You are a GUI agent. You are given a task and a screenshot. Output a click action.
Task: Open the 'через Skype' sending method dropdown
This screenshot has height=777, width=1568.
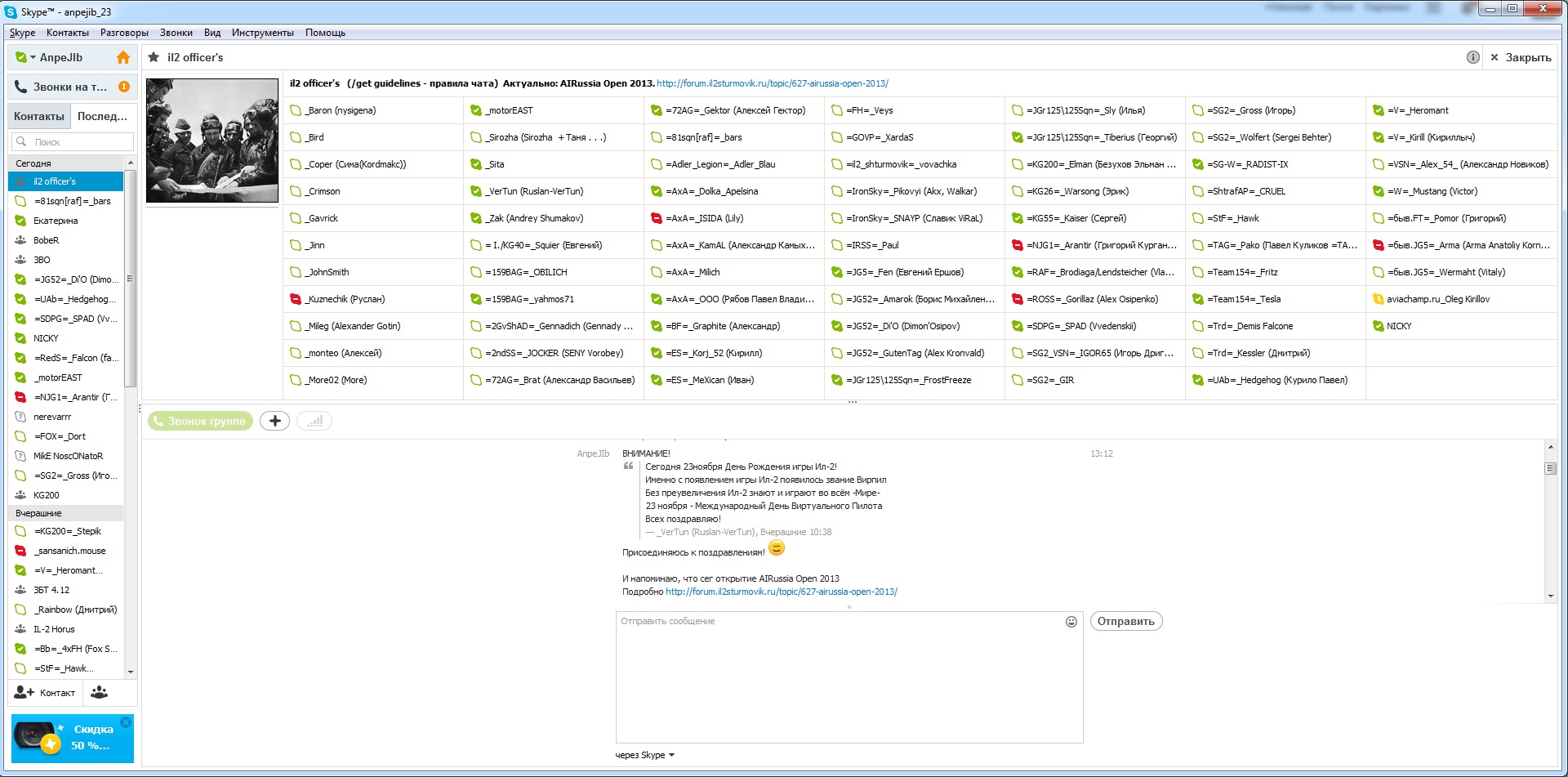tap(645, 755)
